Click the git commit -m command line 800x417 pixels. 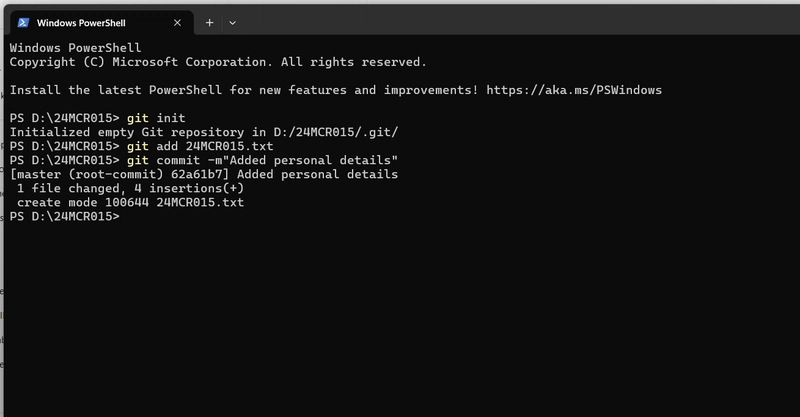(x=262, y=160)
